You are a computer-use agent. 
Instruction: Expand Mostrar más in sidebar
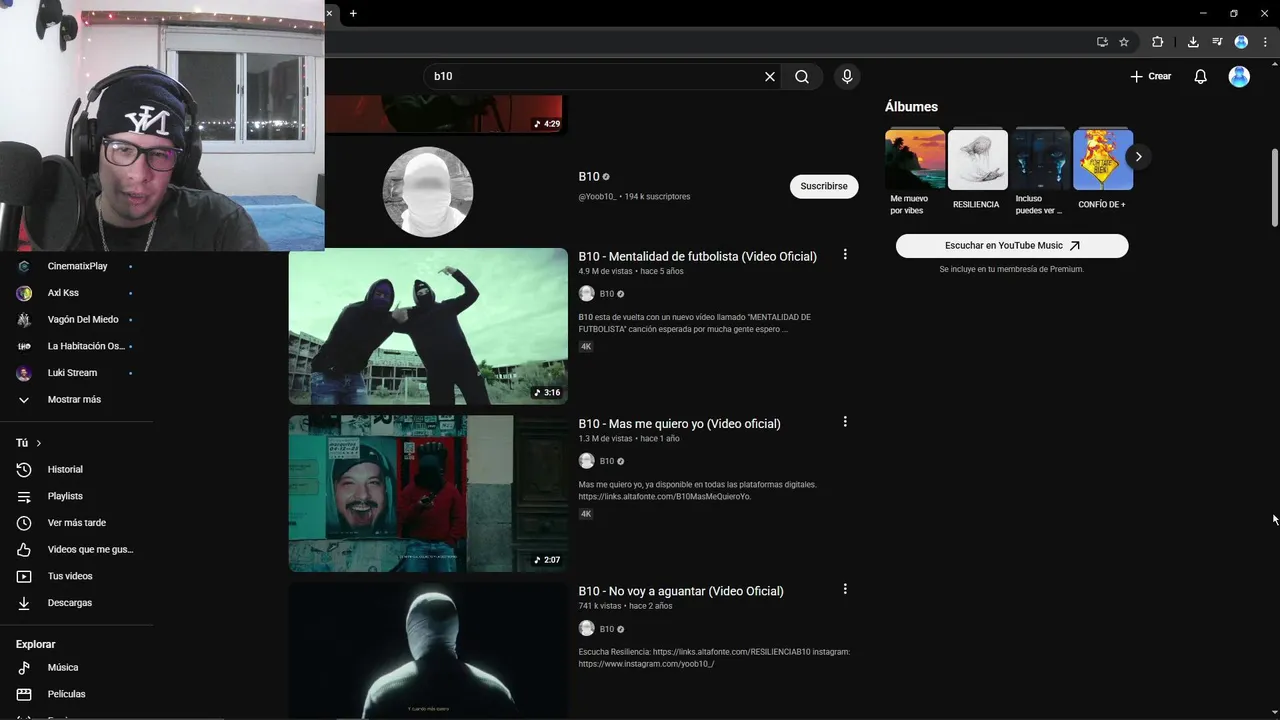(x=76, y=400)
